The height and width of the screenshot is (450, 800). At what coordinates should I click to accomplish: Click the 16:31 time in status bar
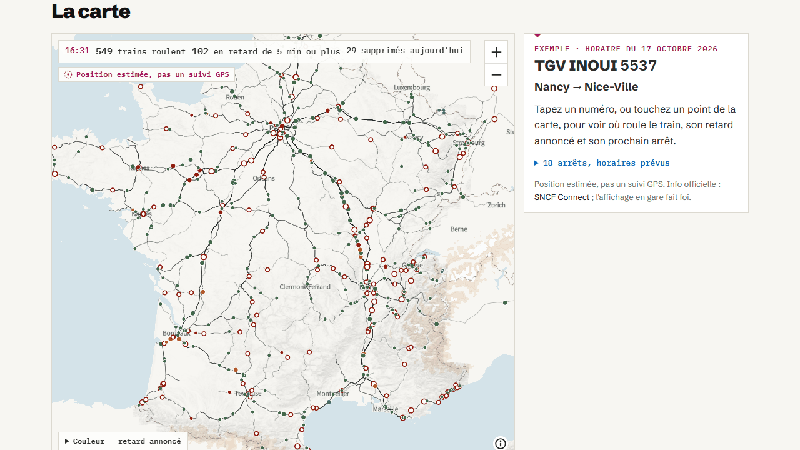pos(77,51)
